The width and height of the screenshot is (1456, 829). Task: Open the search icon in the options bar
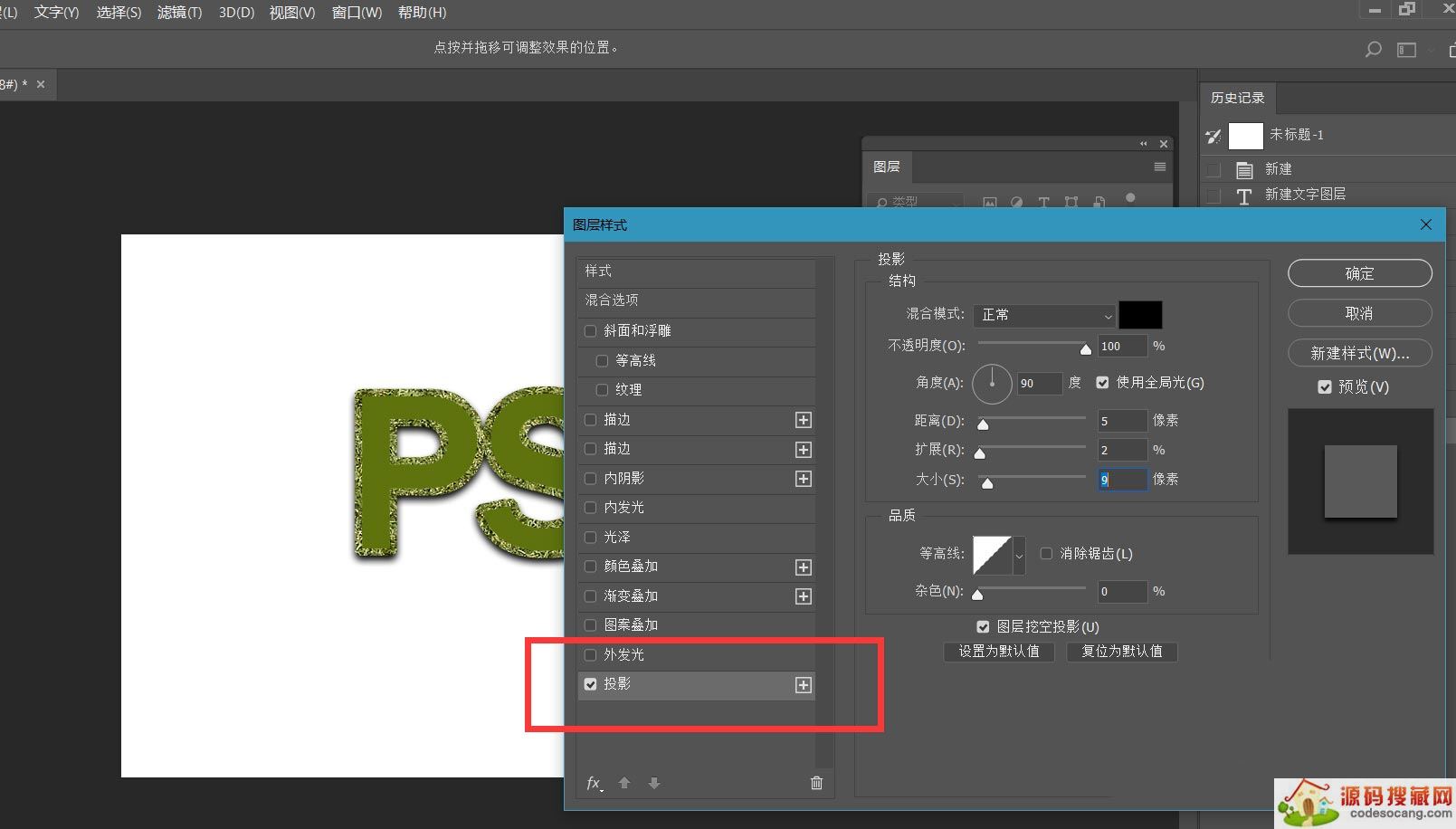[1373, 49]
